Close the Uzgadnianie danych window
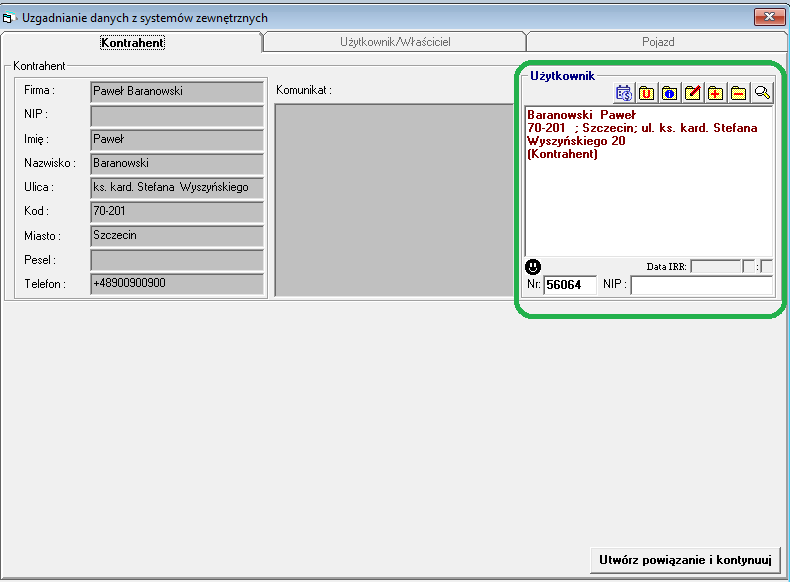 click(768, 17)
